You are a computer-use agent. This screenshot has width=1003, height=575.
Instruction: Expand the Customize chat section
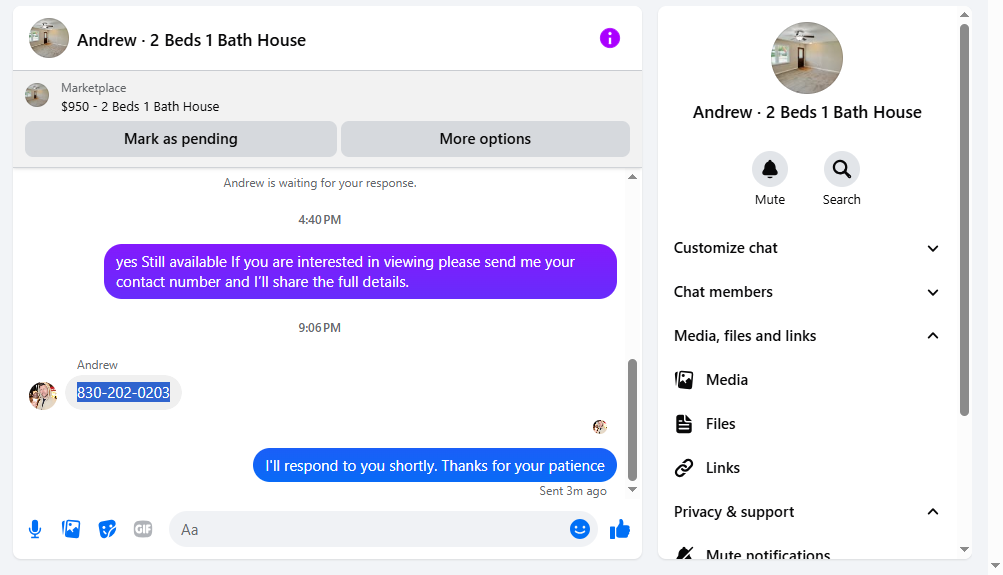coord(807,248)
